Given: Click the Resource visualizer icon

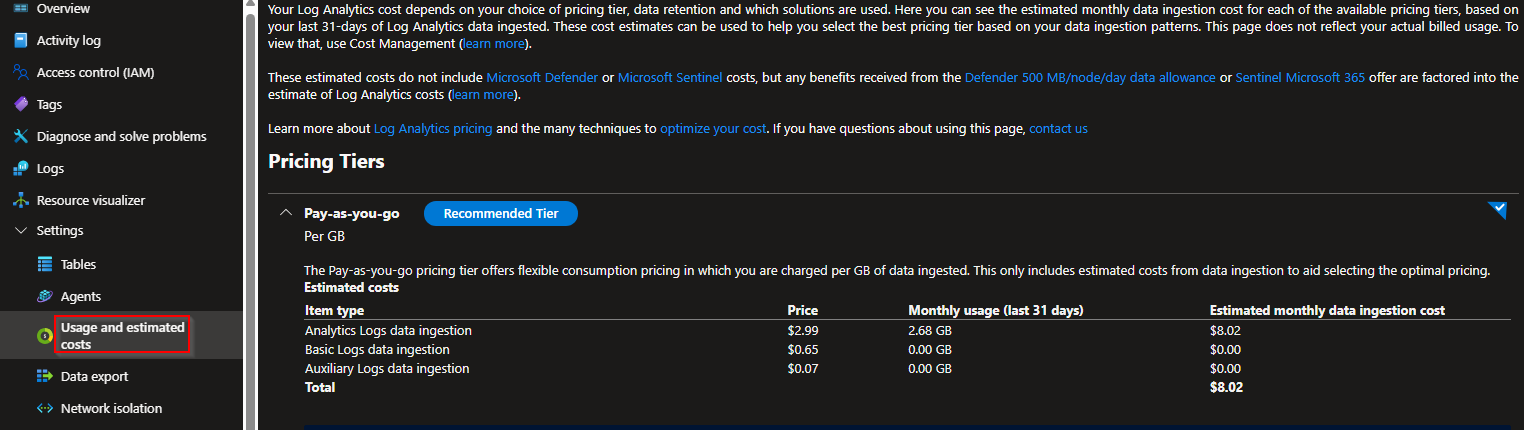Looking at the screenshot, I should [x=20, y=201].
